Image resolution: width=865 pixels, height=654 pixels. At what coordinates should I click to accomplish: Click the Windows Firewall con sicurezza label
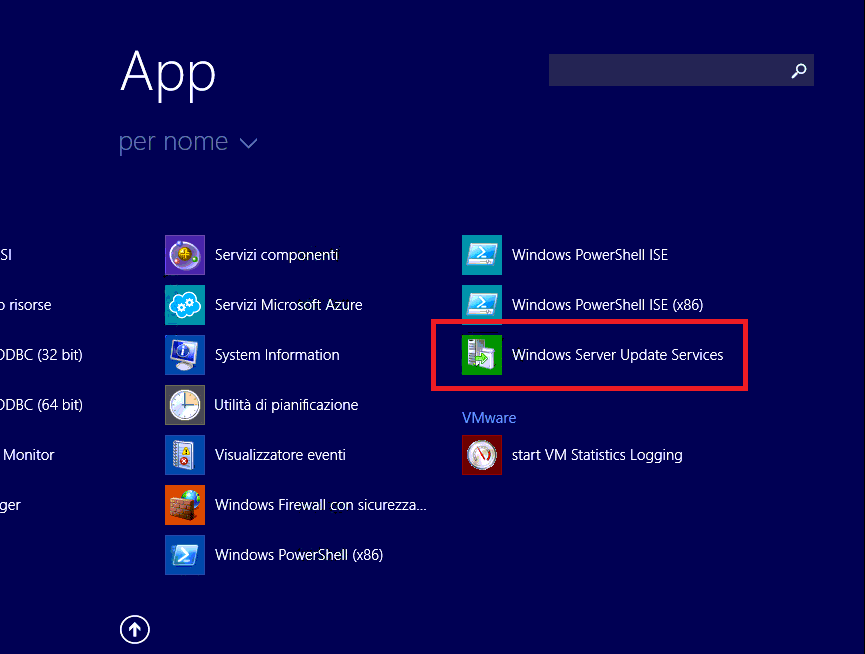pyautogui.click(x=321, y=505)
